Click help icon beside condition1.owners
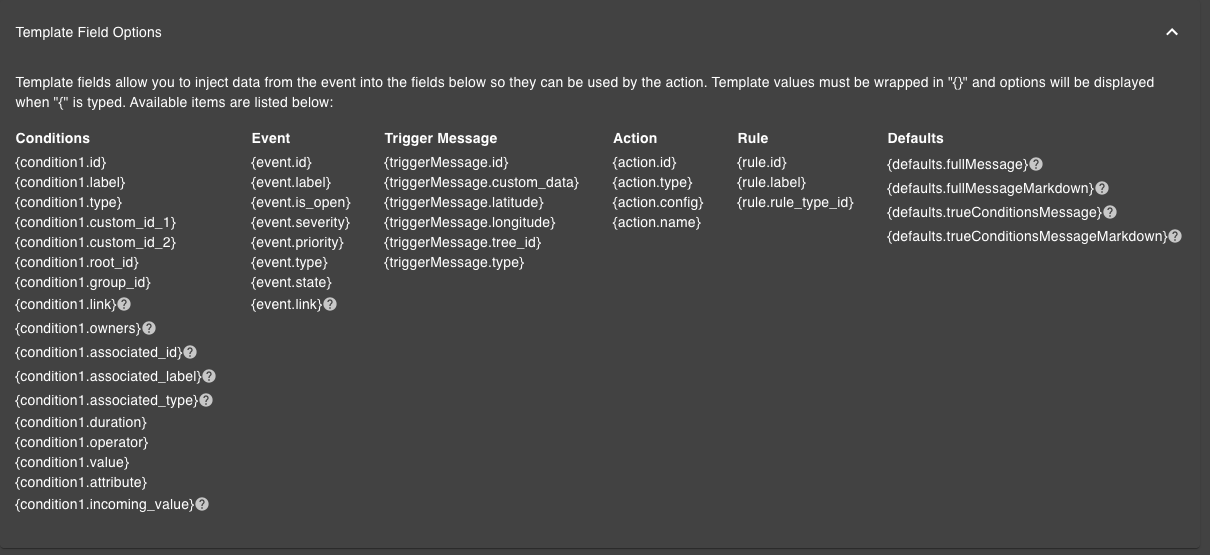 pyautogui.click(x=149, y=328)
